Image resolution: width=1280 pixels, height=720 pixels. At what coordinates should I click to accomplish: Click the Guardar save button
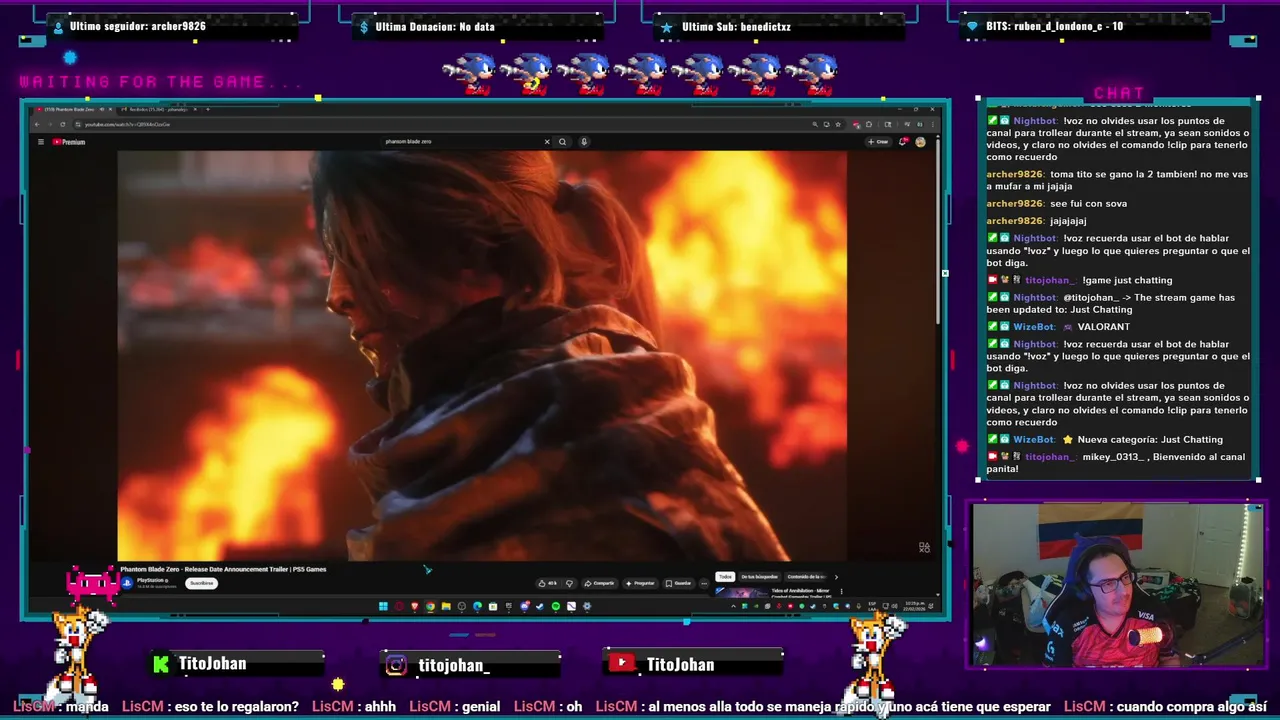679,583
